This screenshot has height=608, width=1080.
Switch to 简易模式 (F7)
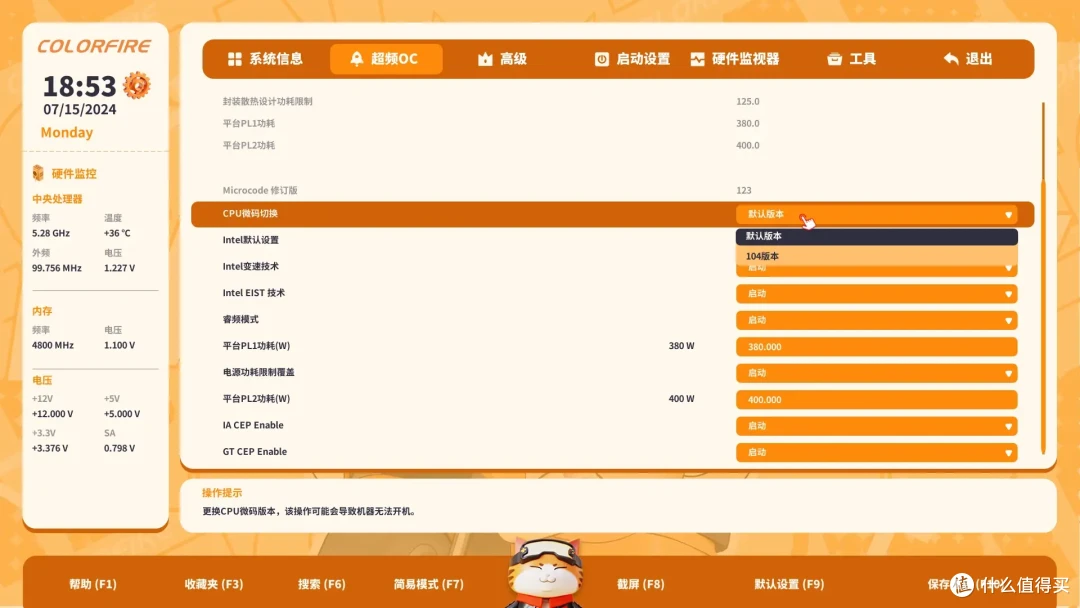click(428, 584)
